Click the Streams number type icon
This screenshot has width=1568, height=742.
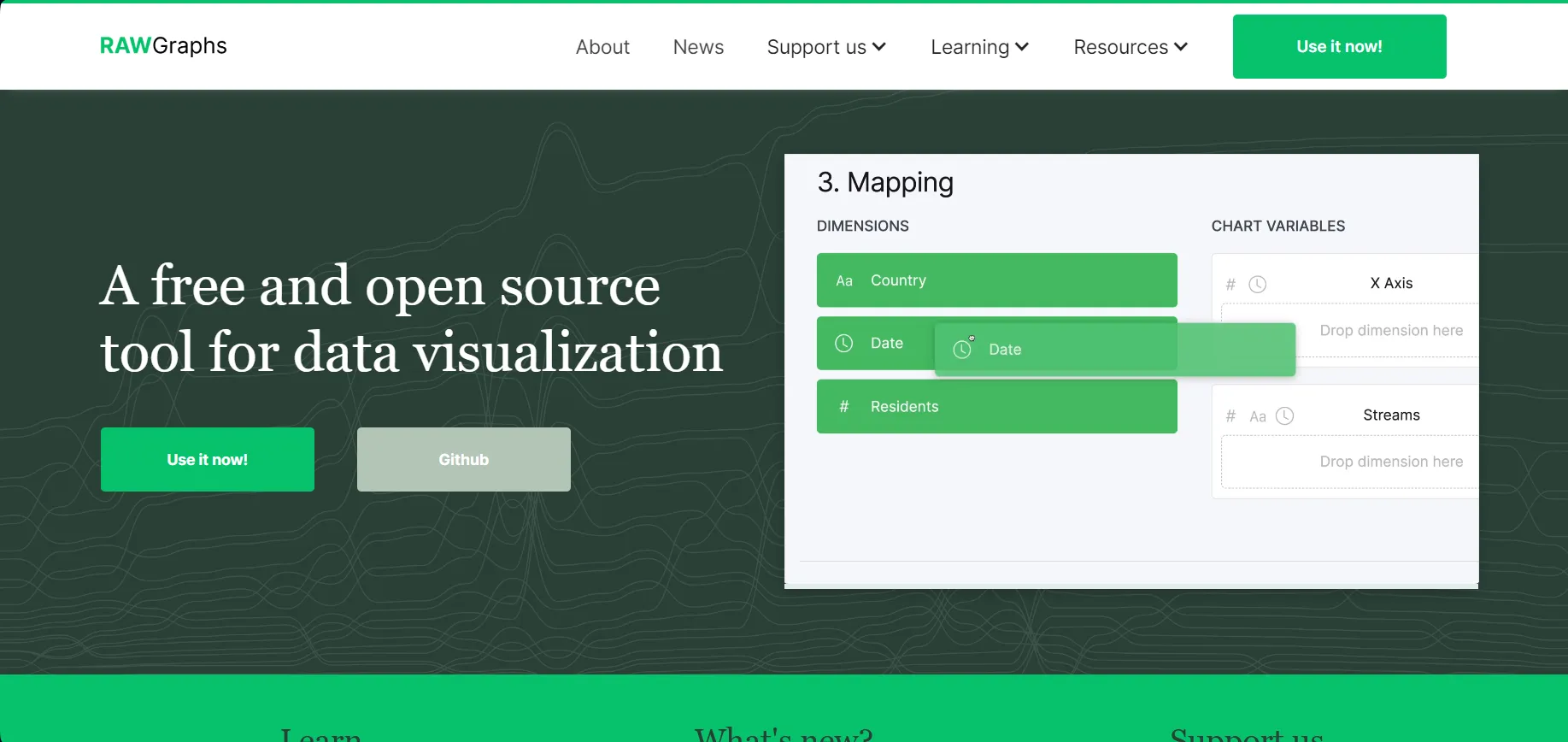[1230, 415]
